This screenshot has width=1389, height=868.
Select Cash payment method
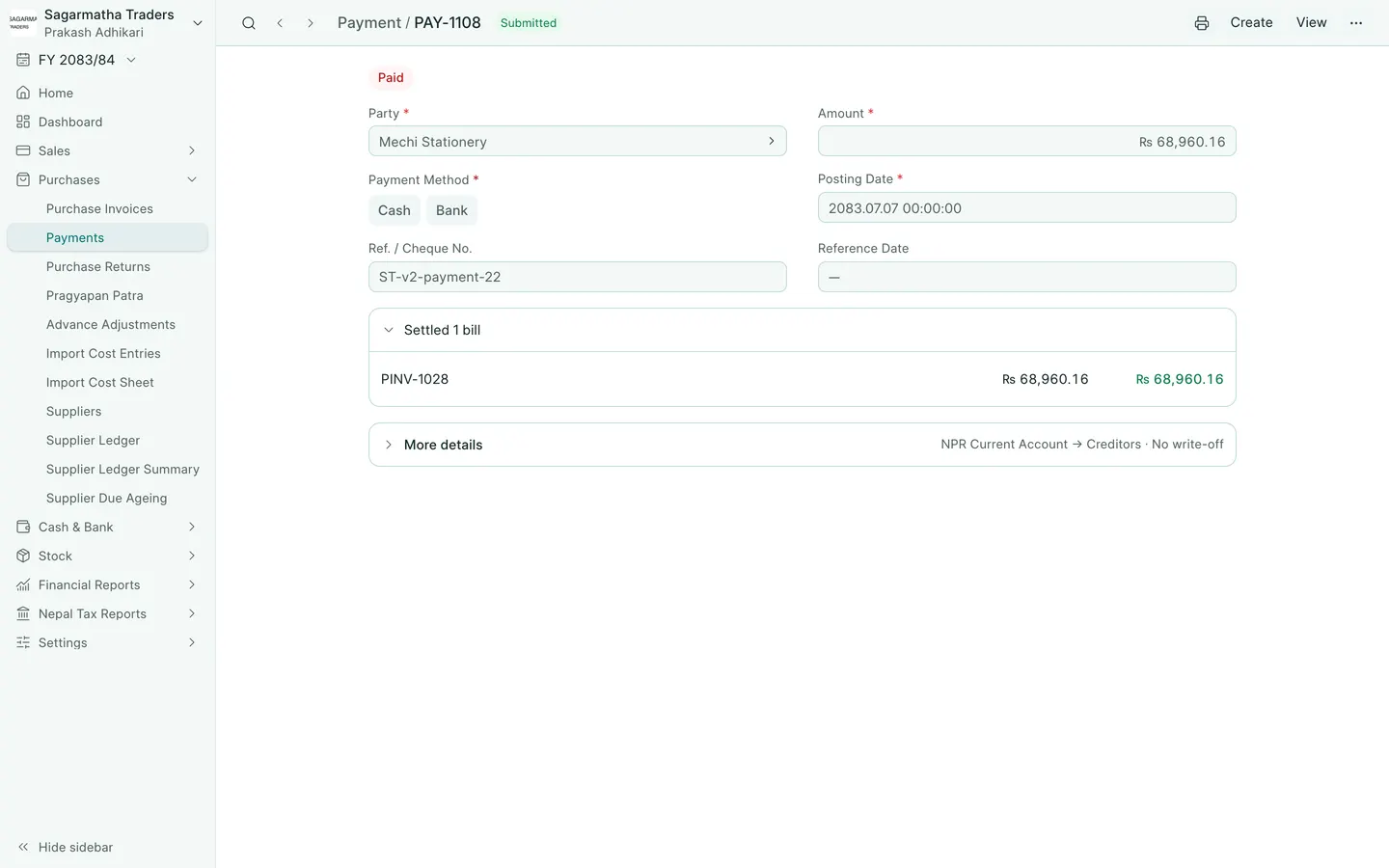(395, 210)
